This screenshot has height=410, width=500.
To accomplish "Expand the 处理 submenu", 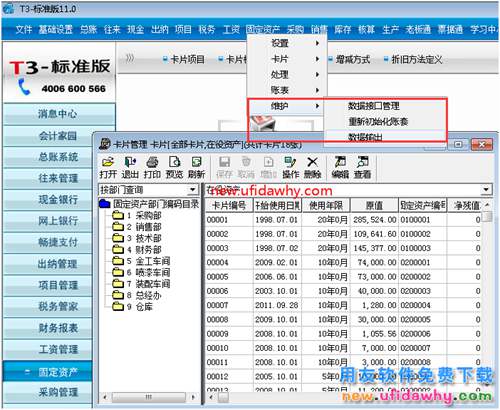I will (287, 75).
